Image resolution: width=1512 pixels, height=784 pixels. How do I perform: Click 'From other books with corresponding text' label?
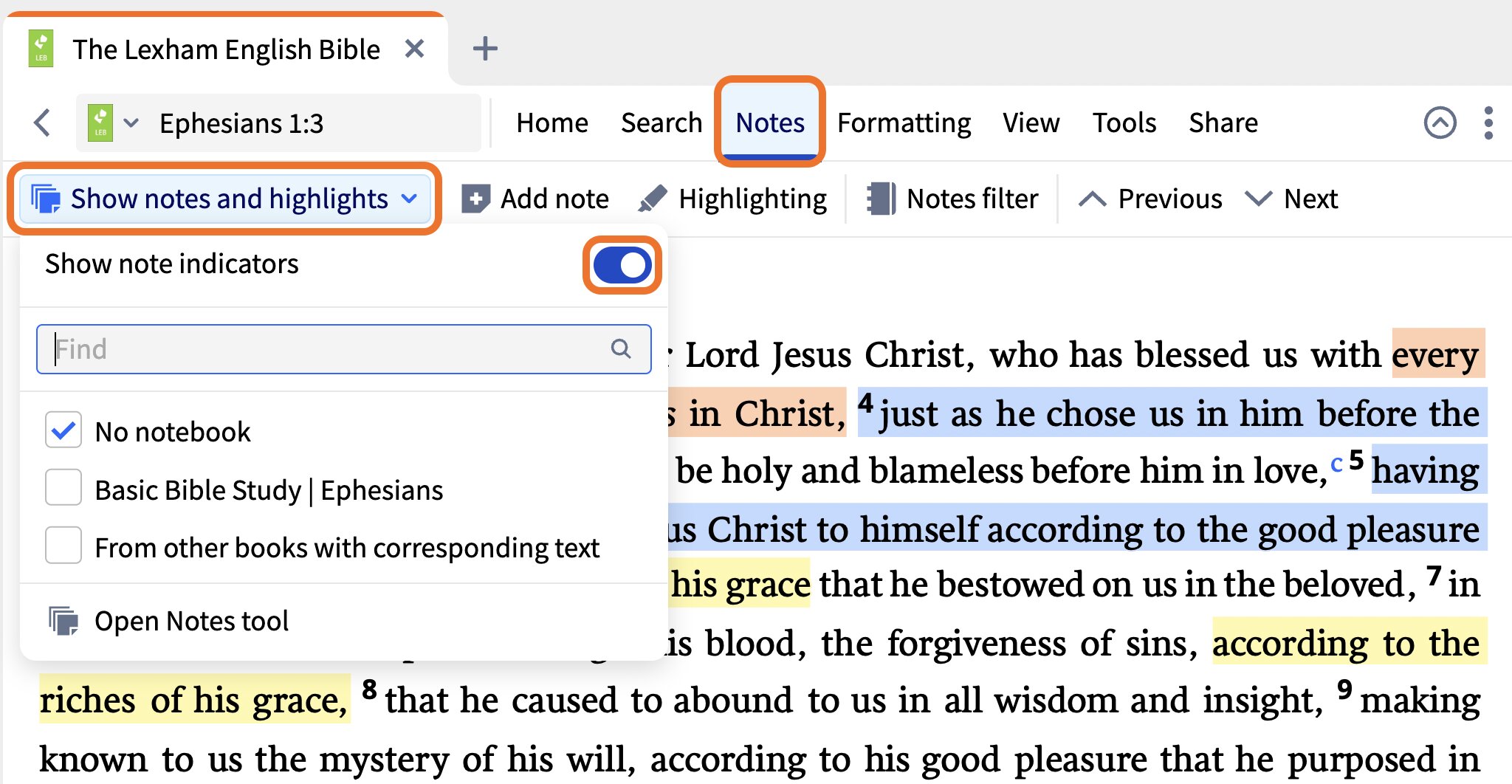pos(347,548)
